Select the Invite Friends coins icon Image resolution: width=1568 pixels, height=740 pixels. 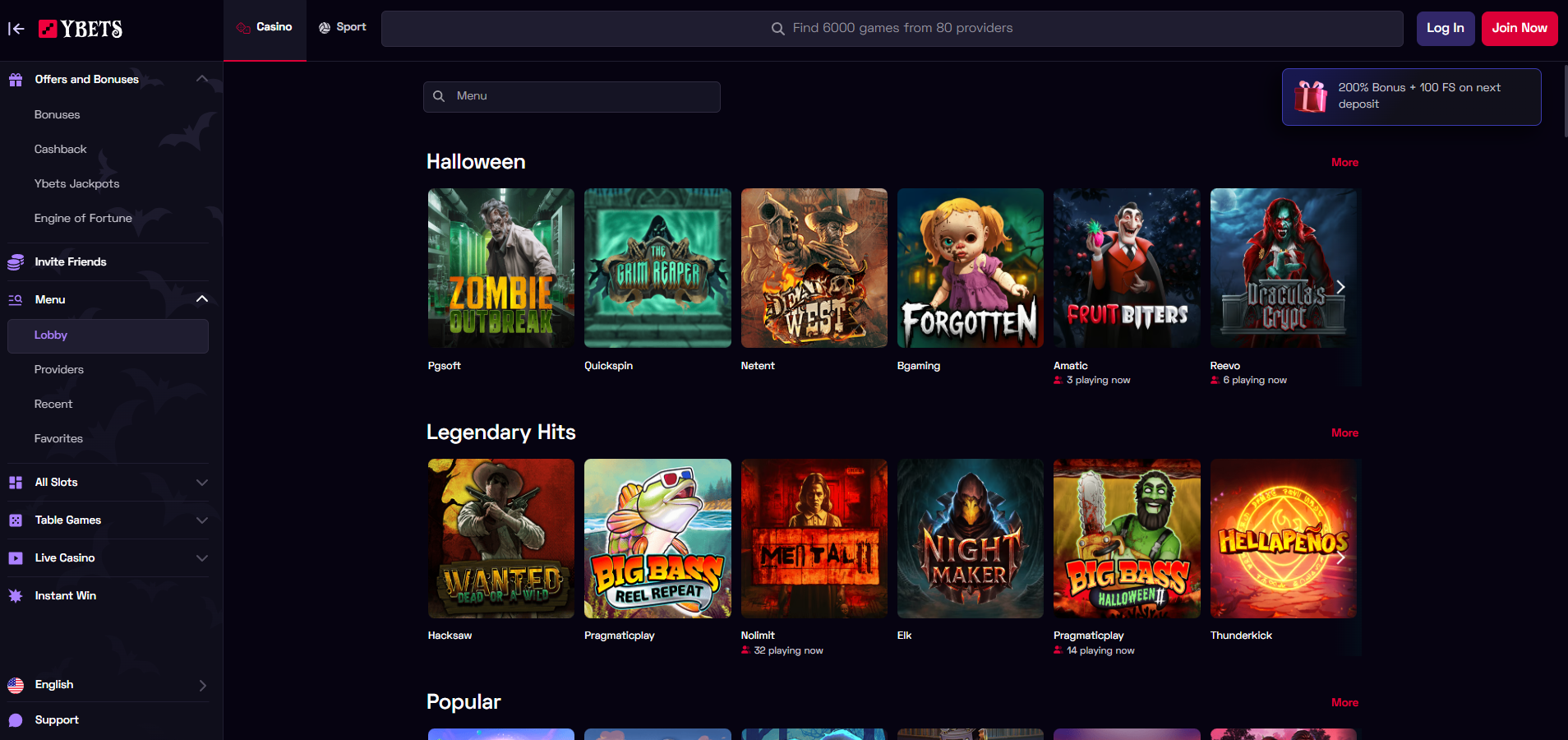click(16, 261)
